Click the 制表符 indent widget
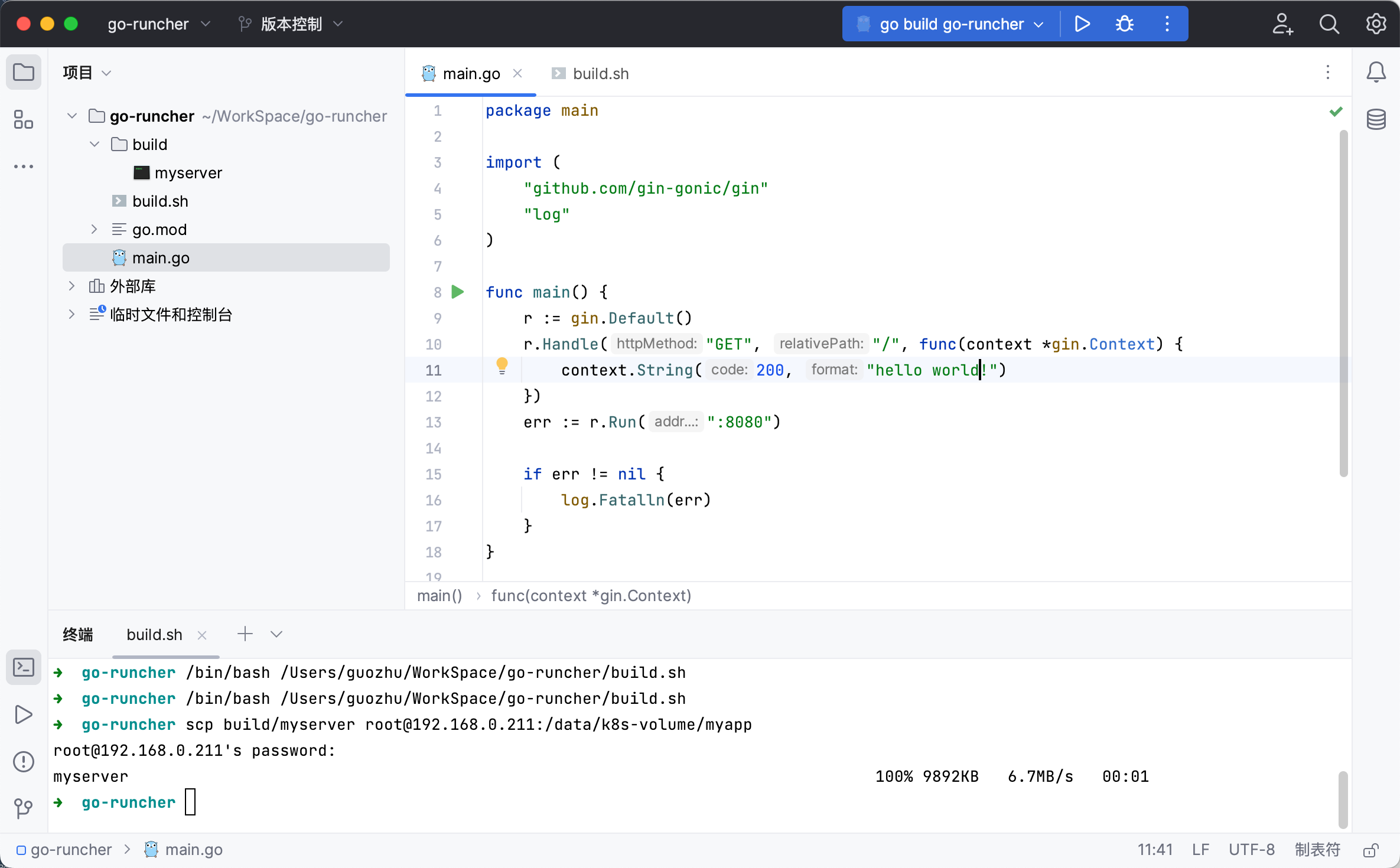The image size is (1400, 868). (x=1317, y=850)
